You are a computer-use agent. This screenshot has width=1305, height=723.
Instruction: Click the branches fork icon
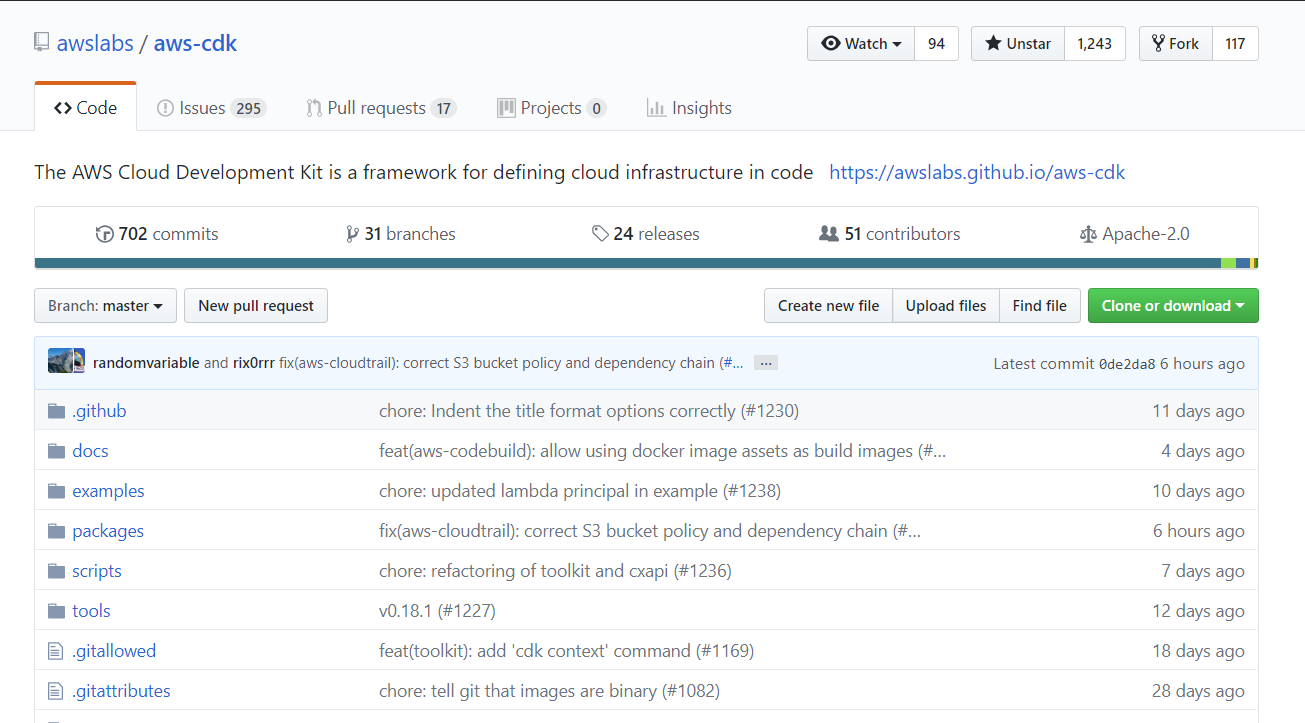click(x=352, y=234)
